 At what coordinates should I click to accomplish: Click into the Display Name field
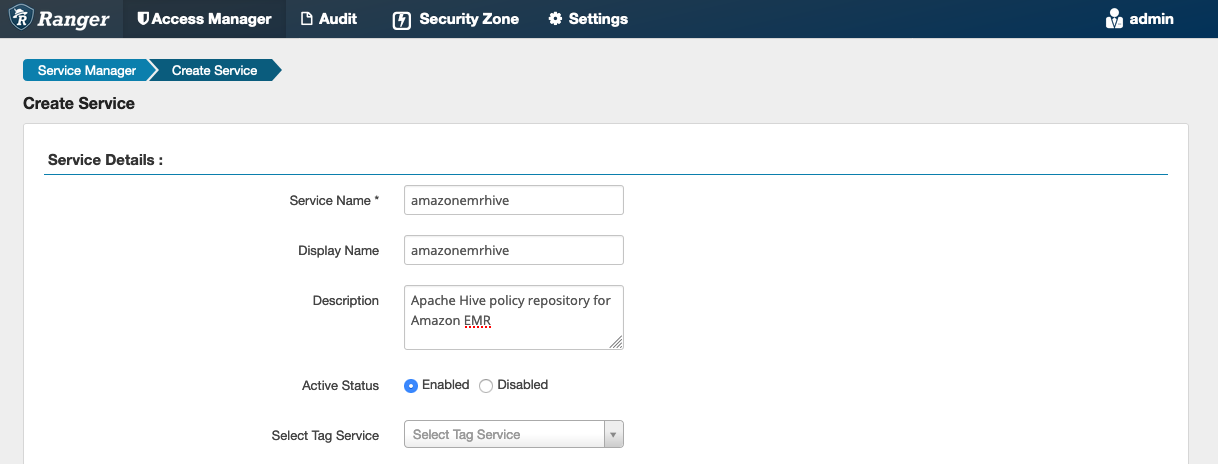pyautogui.click(x=513, y=250)
